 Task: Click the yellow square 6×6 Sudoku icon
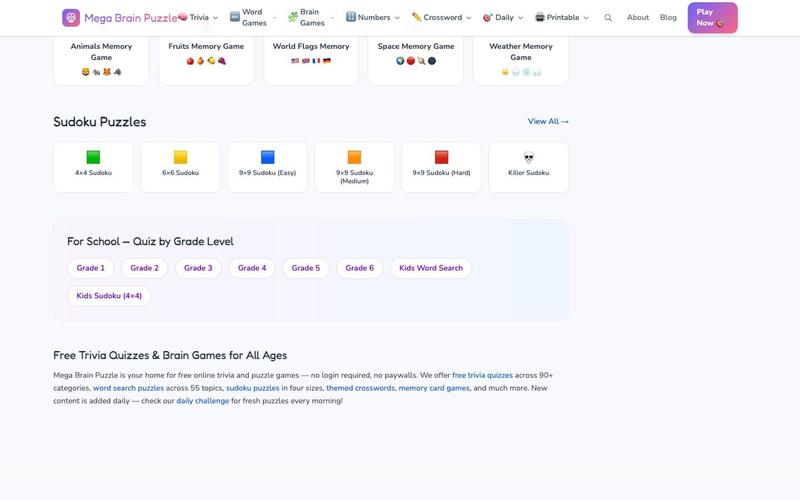[181, 157]
